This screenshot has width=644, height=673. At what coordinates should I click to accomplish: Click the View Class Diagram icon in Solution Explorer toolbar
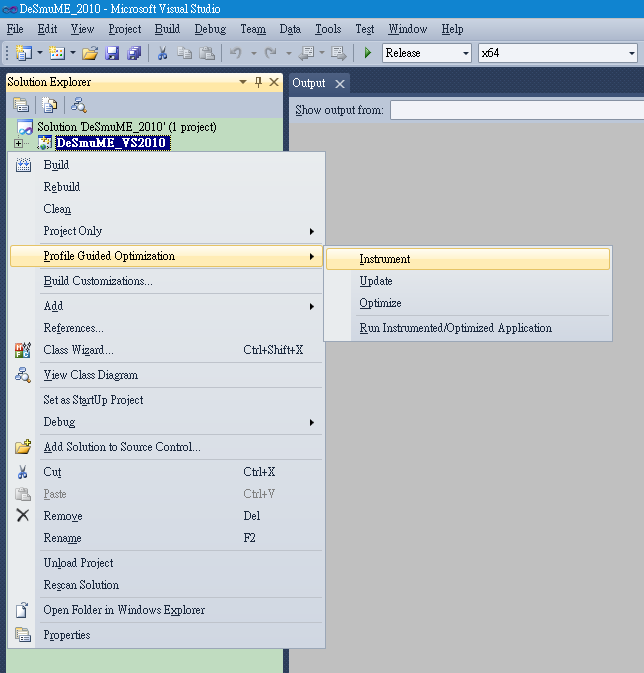79,105
